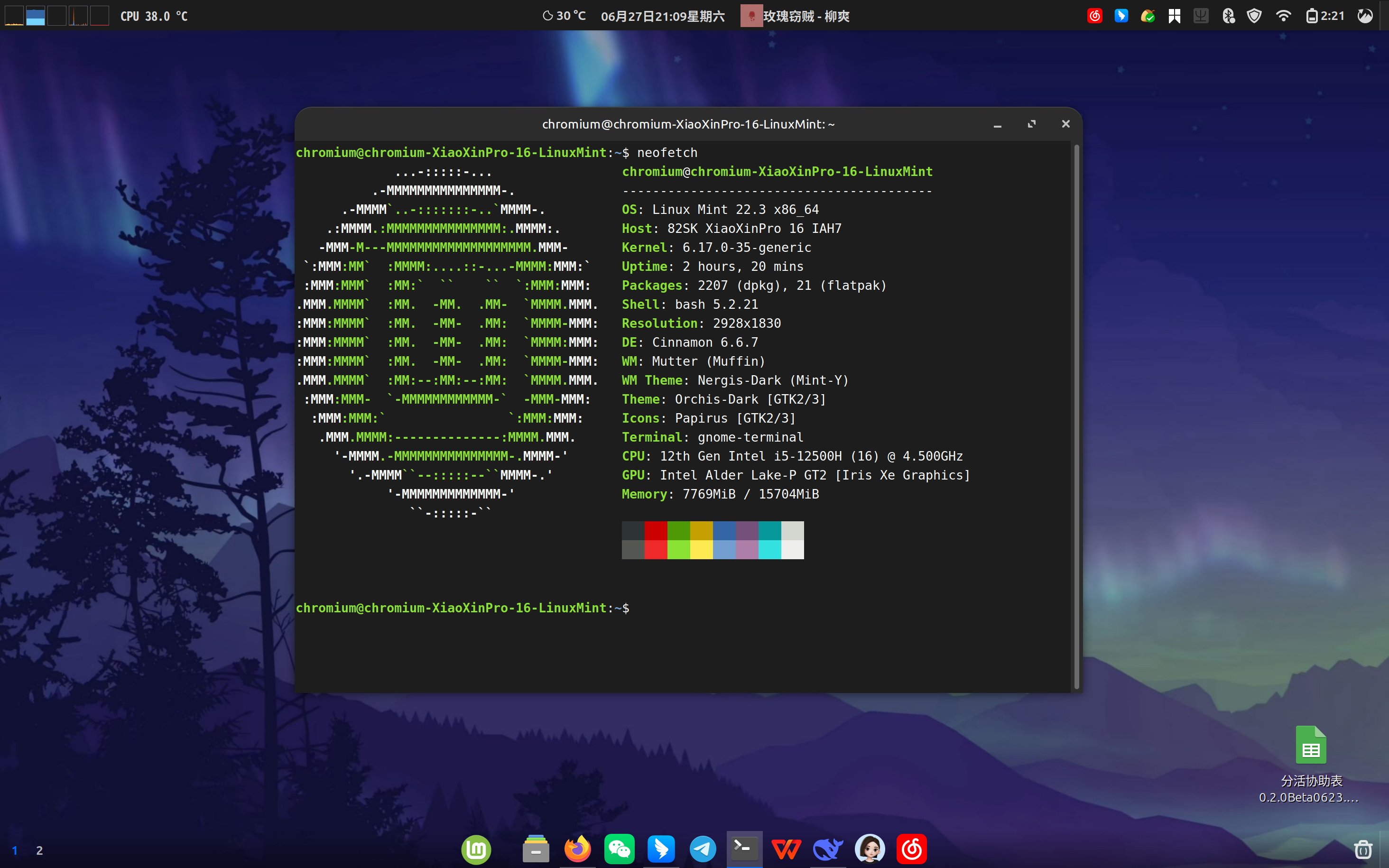Click the 30 °C weather applet
The image size is (1389, 868).
[x=564, y=16]
